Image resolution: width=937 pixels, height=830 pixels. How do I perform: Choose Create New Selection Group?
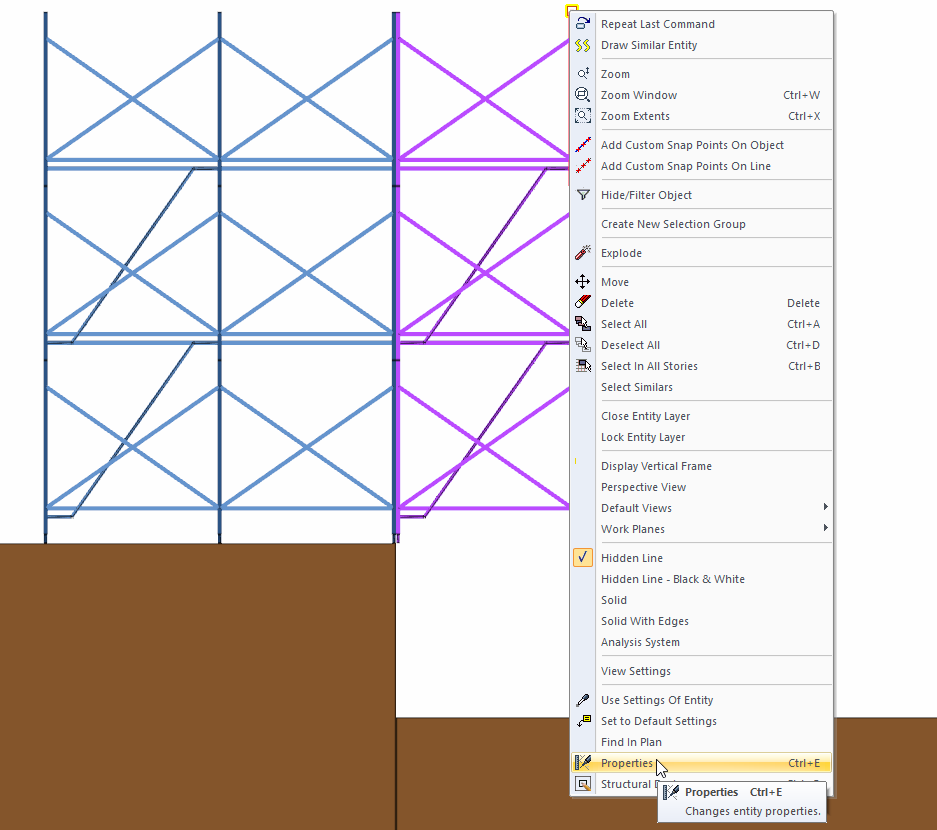(x=673, y=224)
